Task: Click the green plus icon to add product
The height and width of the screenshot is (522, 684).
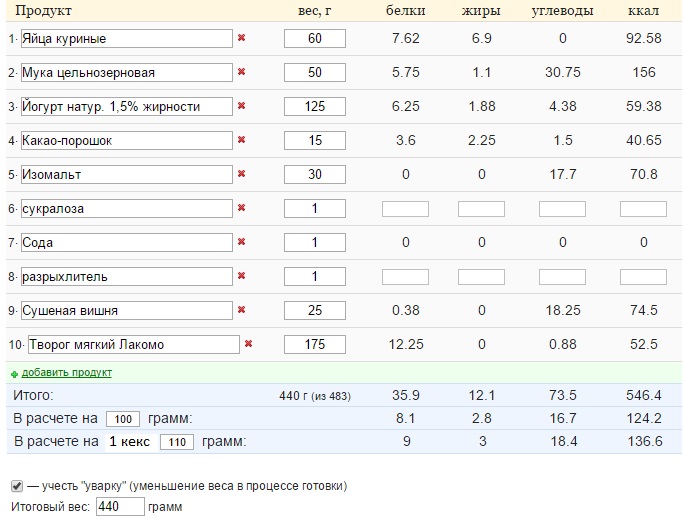Action: (14, 373)
